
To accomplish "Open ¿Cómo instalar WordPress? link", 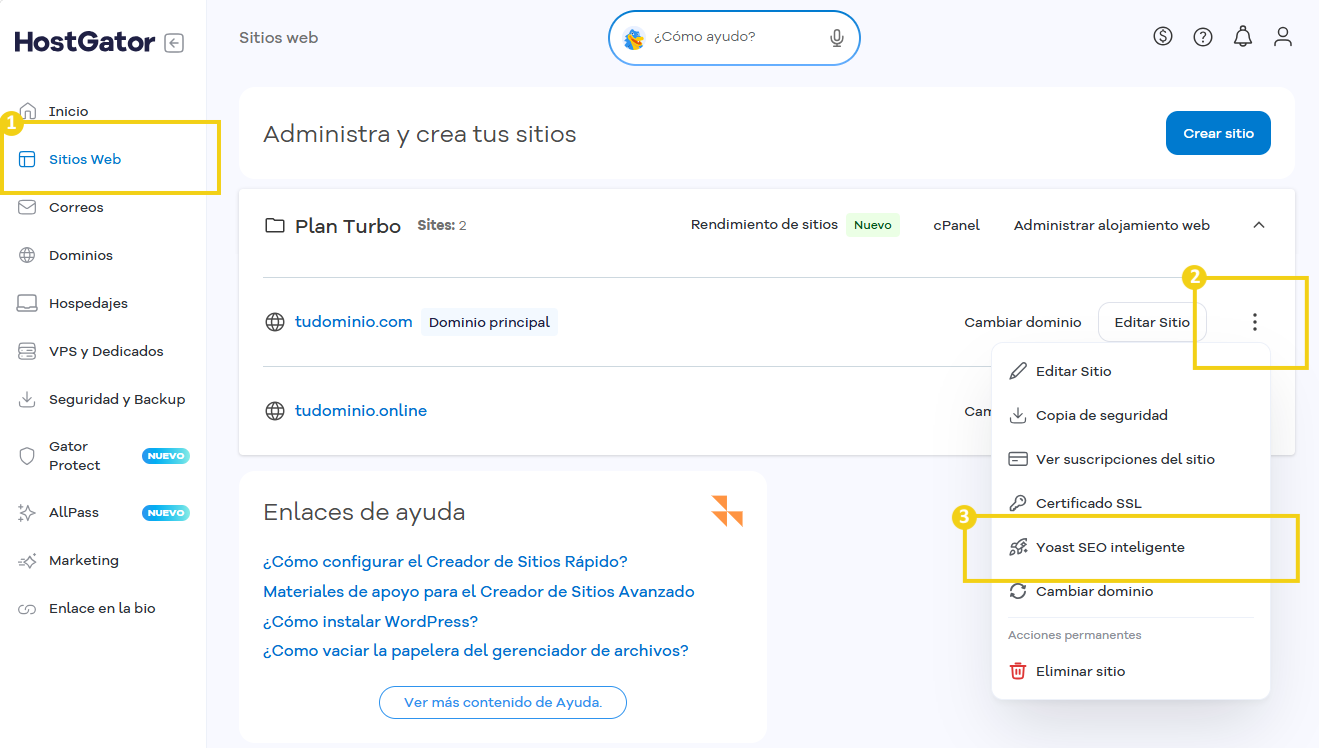I will [x=370, y=622].
